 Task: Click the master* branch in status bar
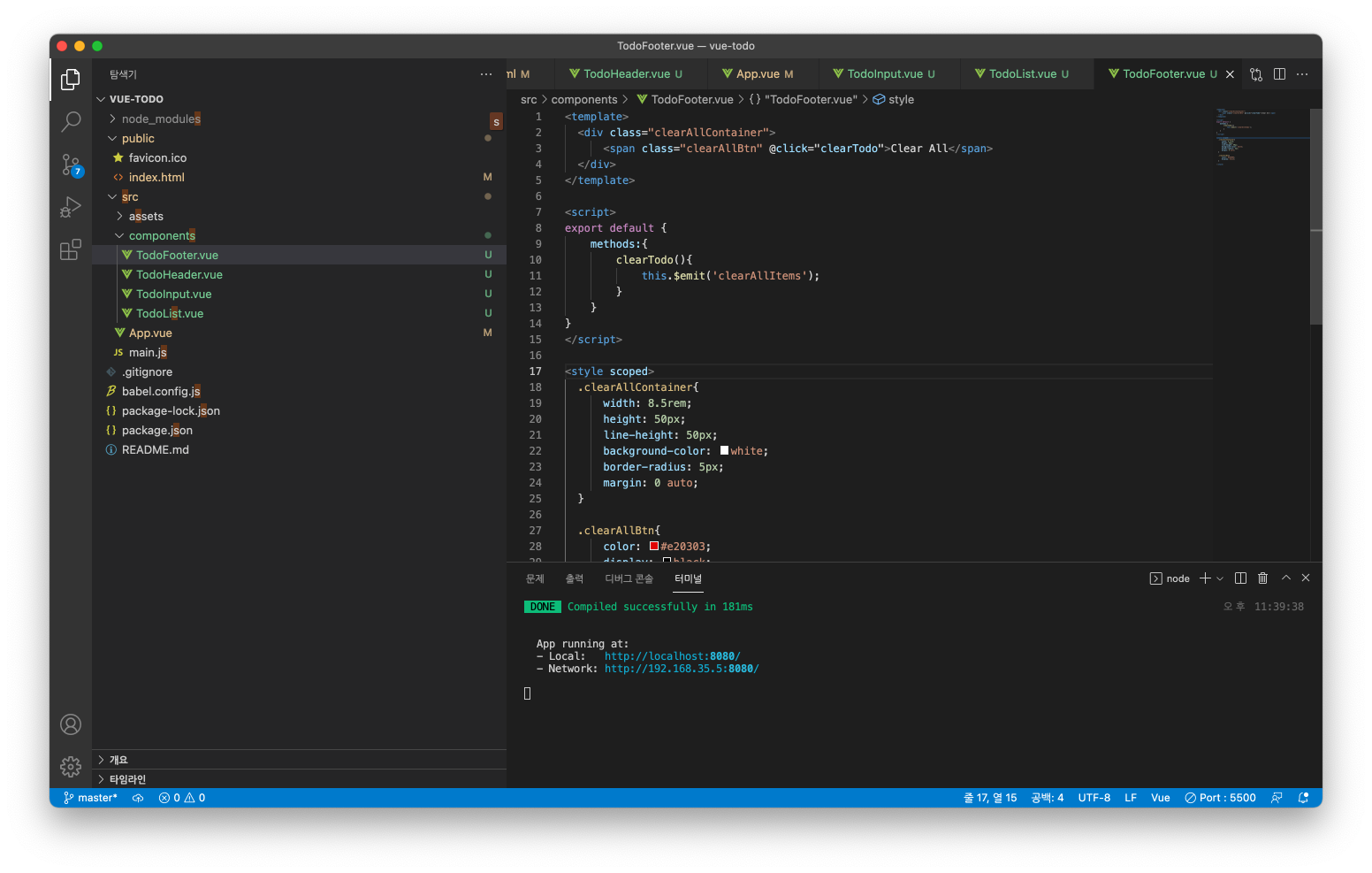coord(90,798)
